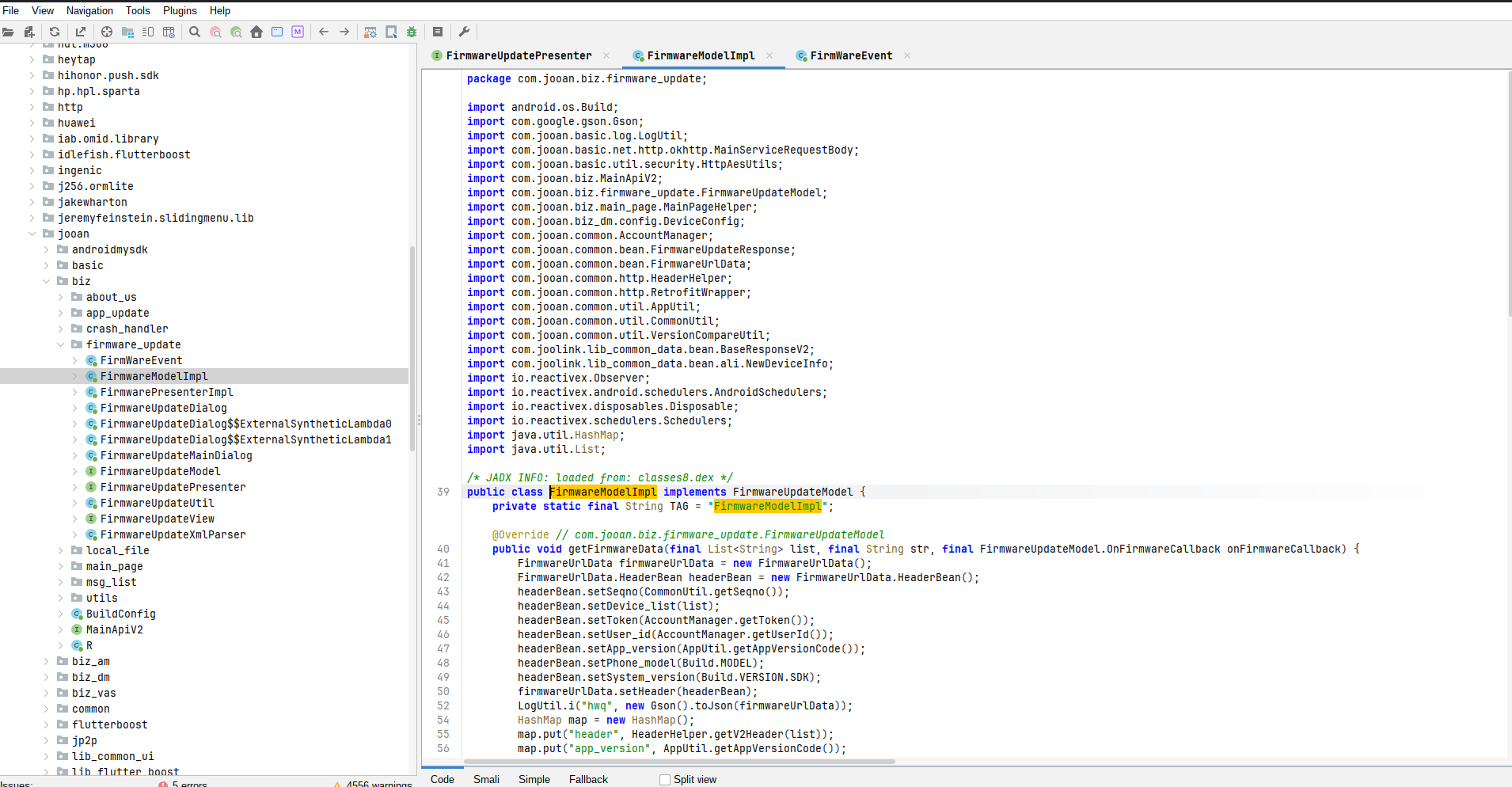Select FirmwareUpdateXmlParser class in tree
The width and height of the screenshot is (1512, 787).
pyautogui.click(x=173, y=534)
